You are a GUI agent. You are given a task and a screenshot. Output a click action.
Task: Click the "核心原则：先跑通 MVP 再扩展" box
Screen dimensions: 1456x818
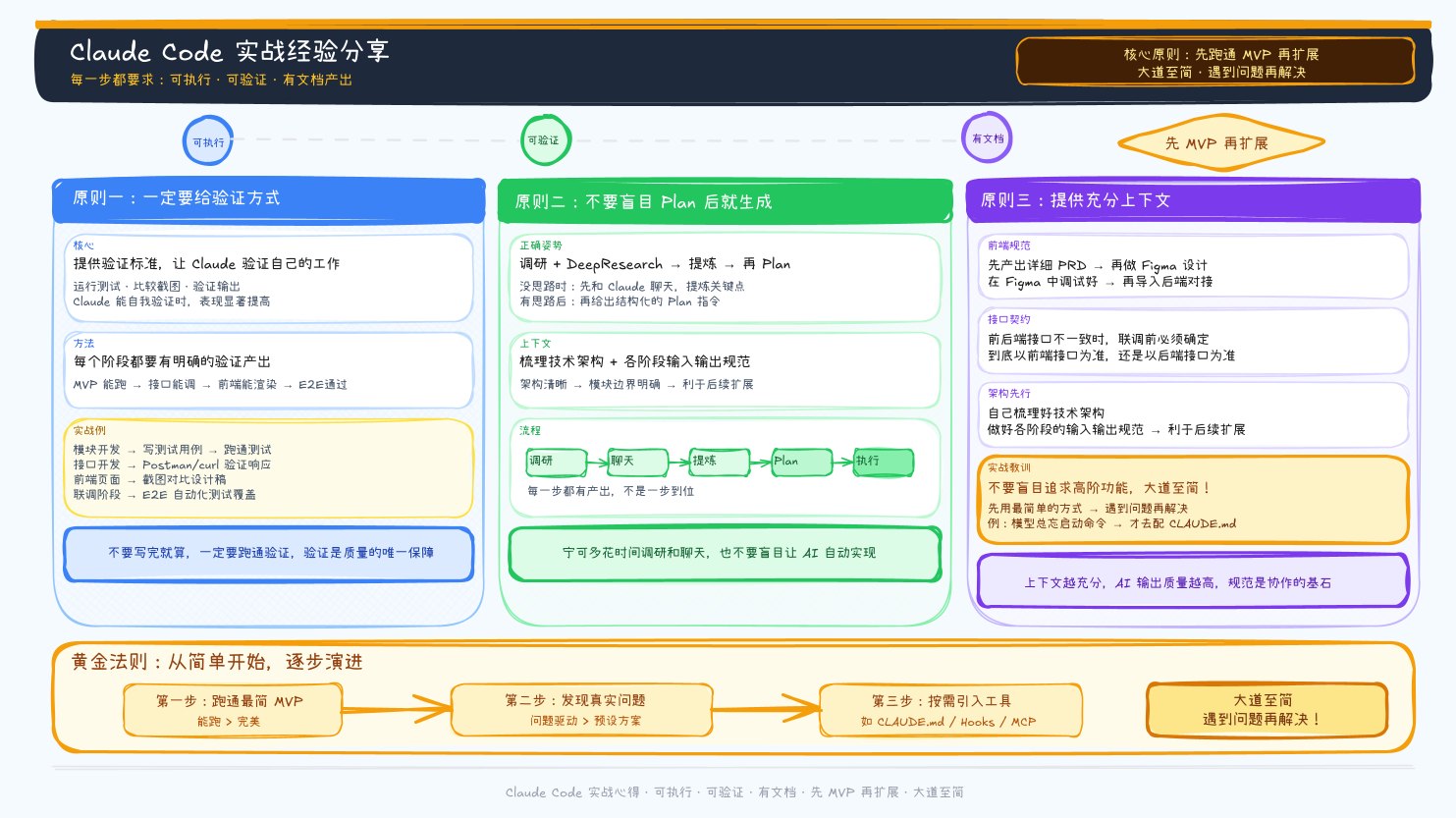click(x=1215, y=62)
